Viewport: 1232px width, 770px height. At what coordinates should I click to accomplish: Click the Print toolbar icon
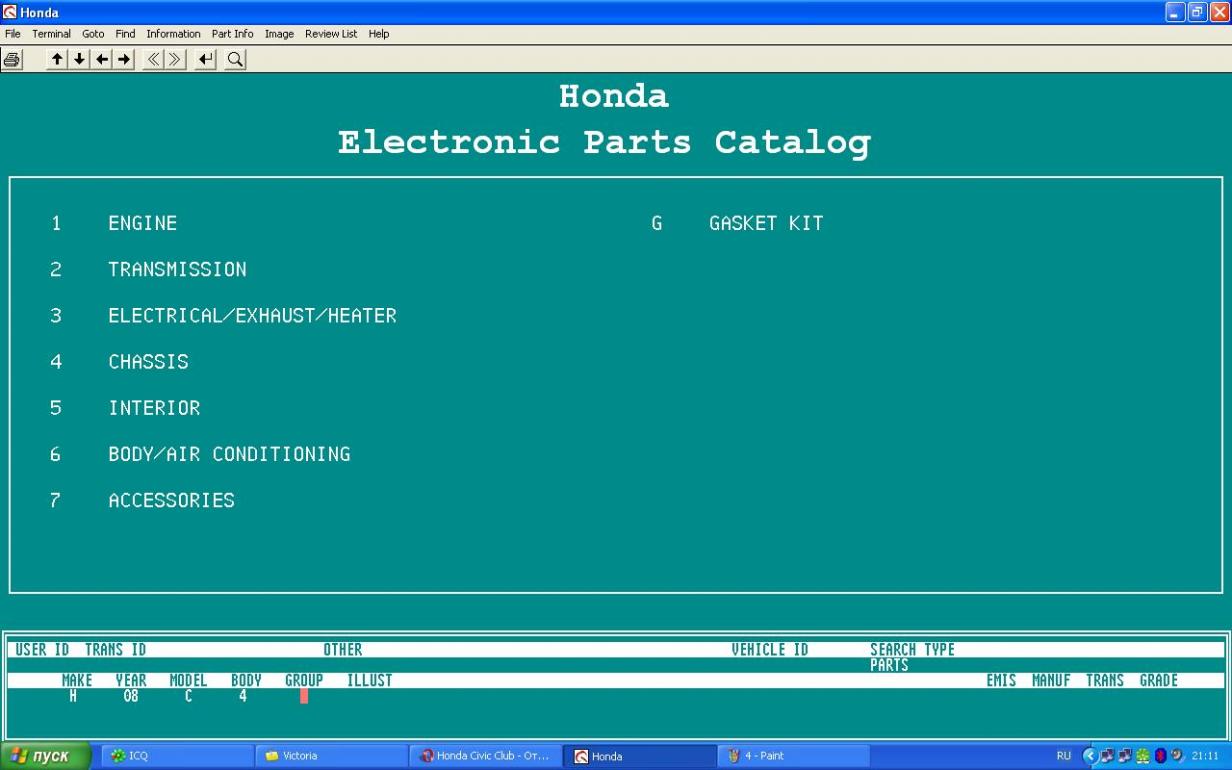click(12, 60)
